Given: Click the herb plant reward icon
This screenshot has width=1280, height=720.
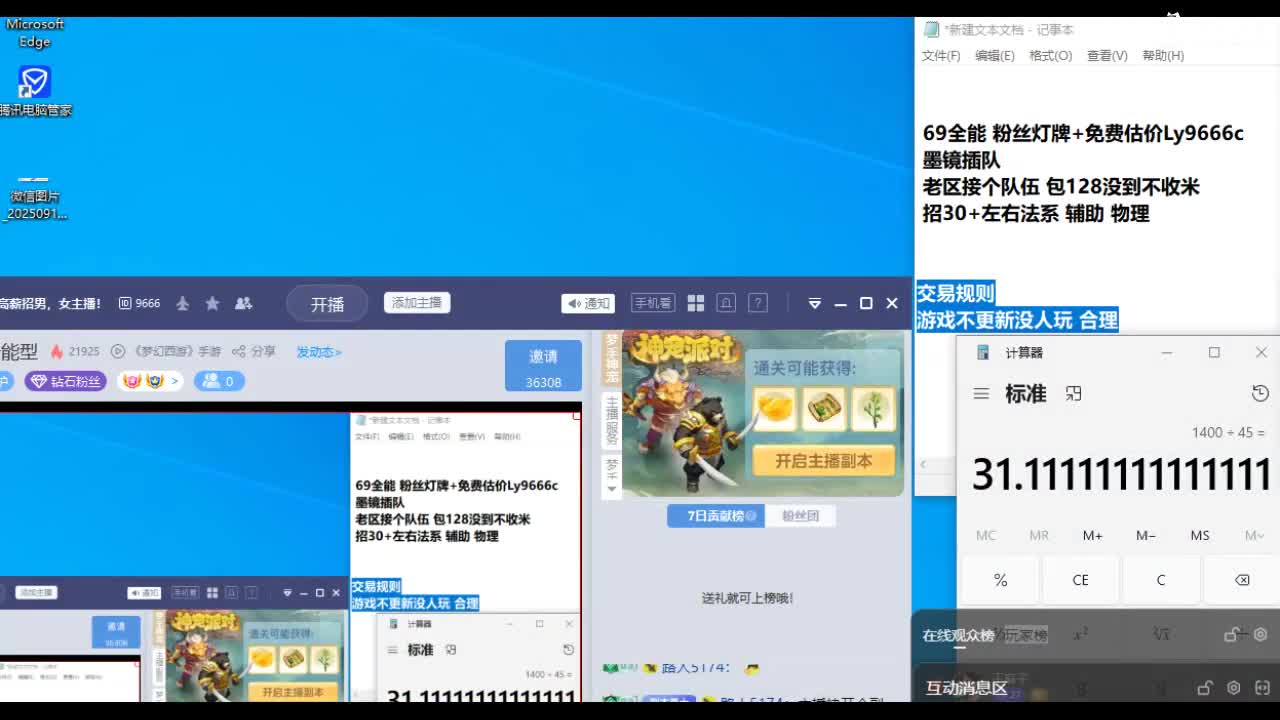Looking at the screenshot, I should point(873,408).
